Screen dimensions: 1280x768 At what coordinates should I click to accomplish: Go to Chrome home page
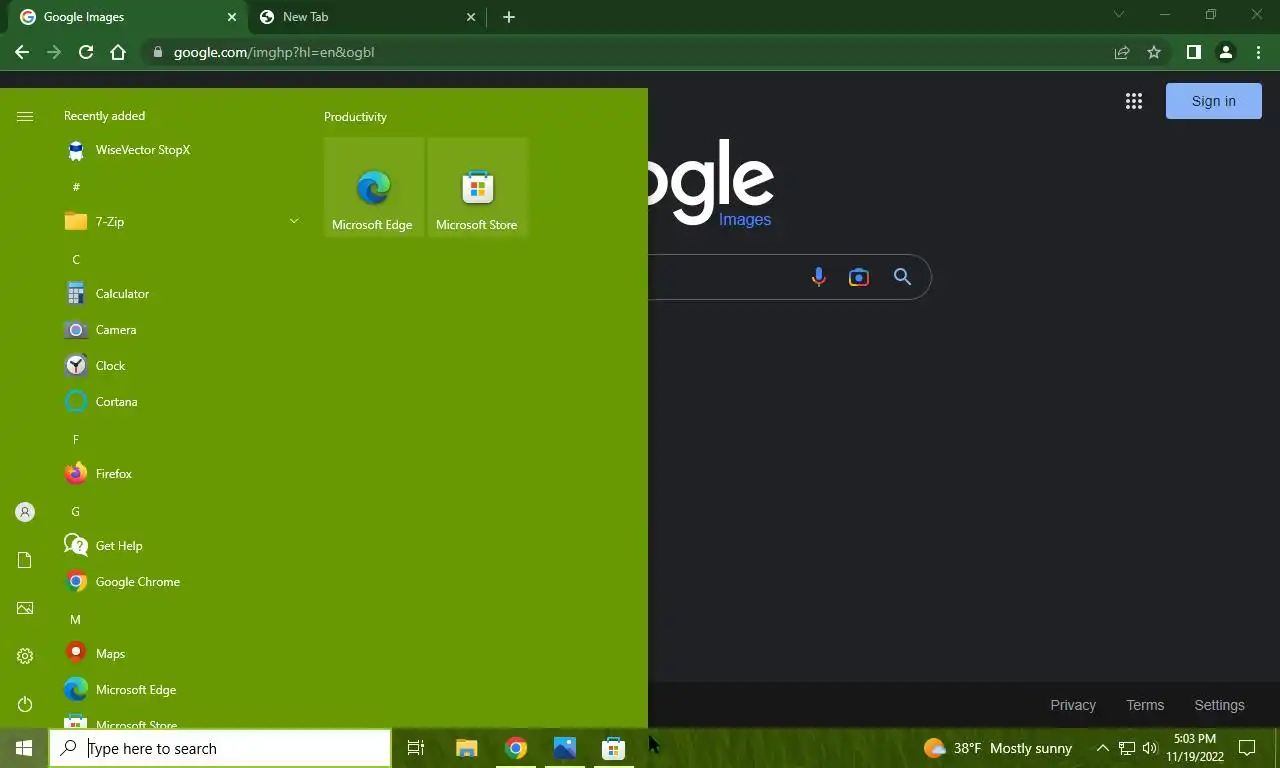pos(118,52)
